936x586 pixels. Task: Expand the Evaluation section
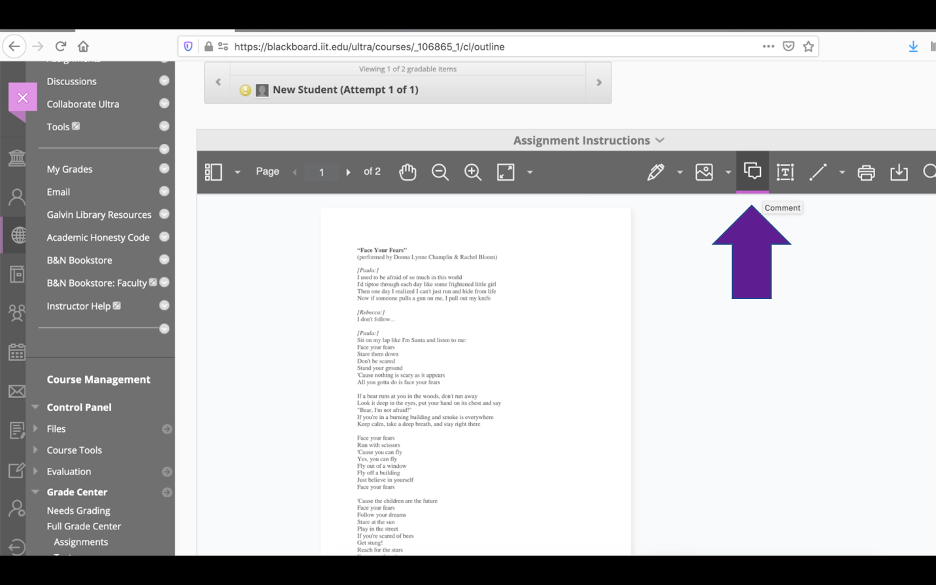click(x=35, y=471)
